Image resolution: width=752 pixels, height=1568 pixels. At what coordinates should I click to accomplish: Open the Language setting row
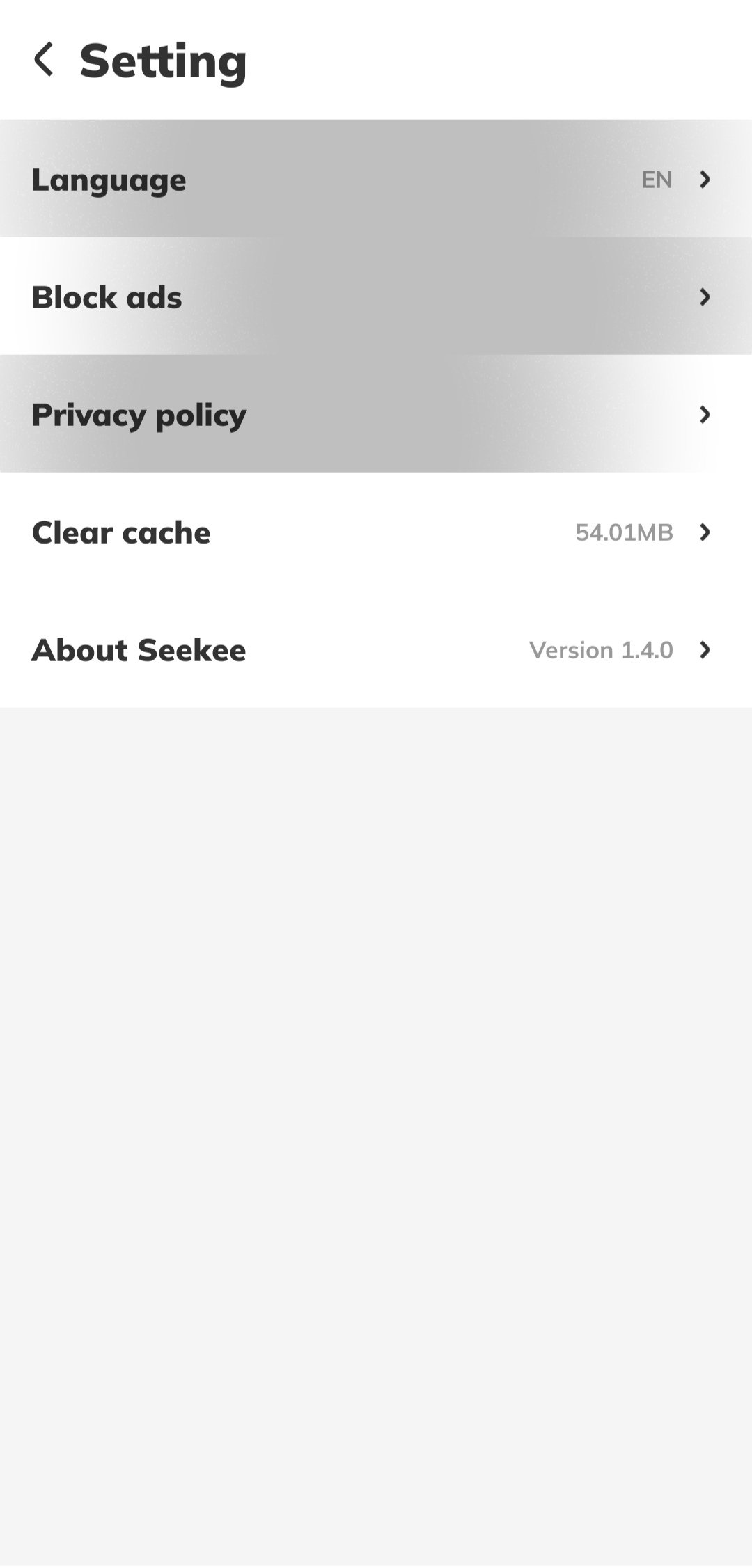[376, 178]
